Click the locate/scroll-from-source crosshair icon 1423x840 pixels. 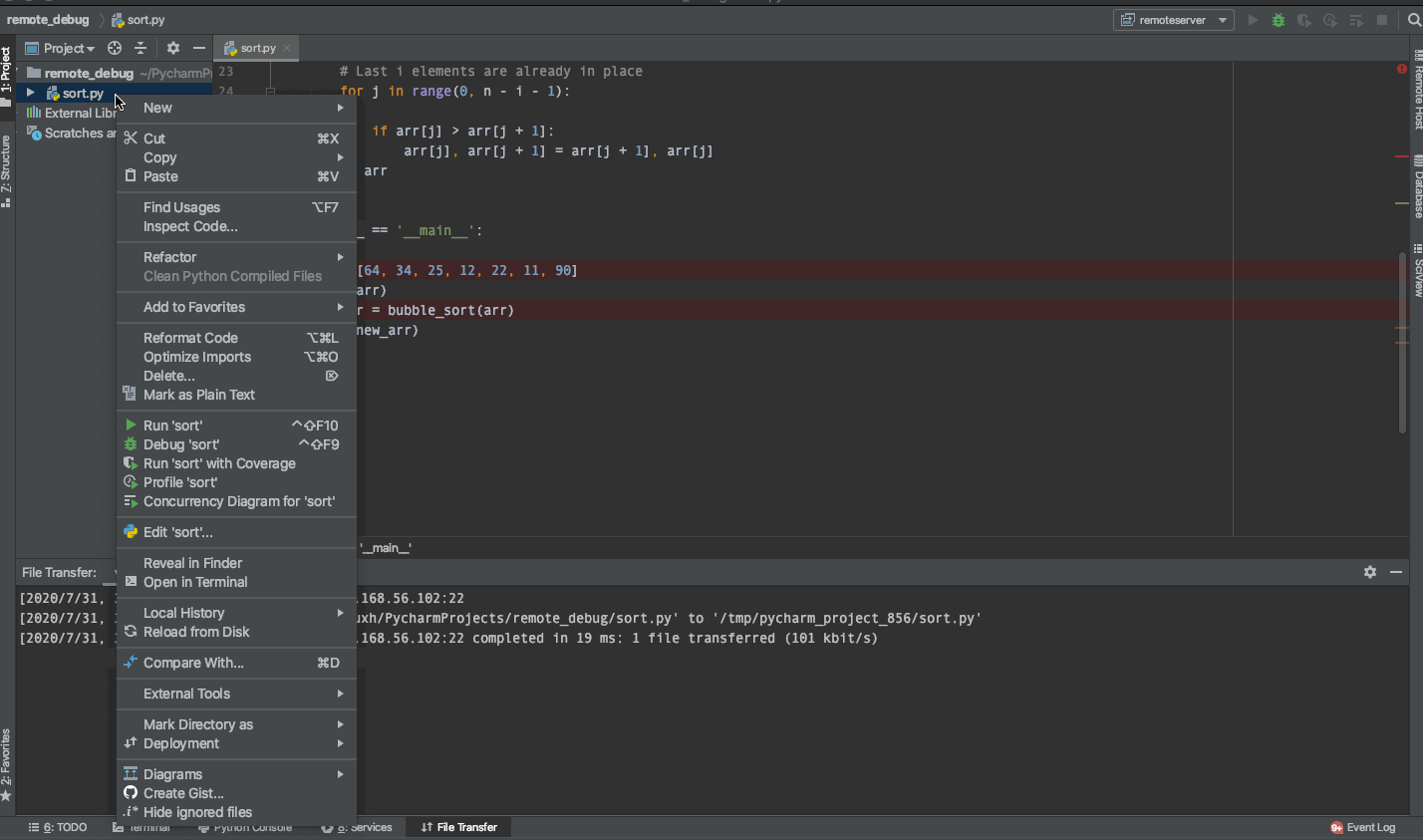pyautogui.click(x=115, y=48)
